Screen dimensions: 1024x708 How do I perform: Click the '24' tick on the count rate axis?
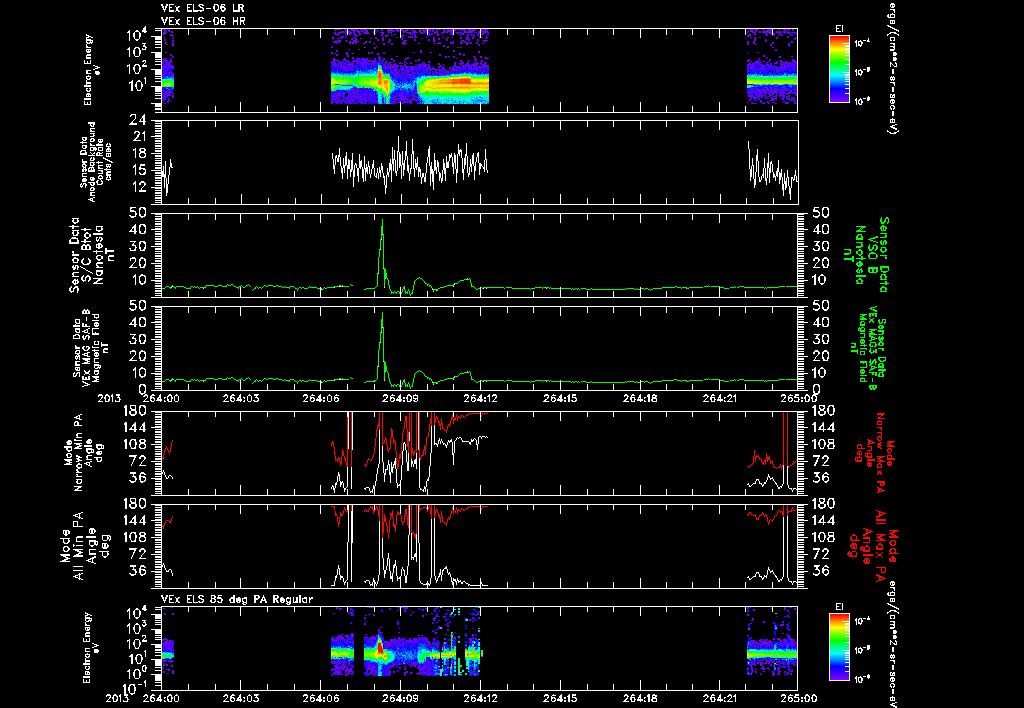(x=137, y=120)
